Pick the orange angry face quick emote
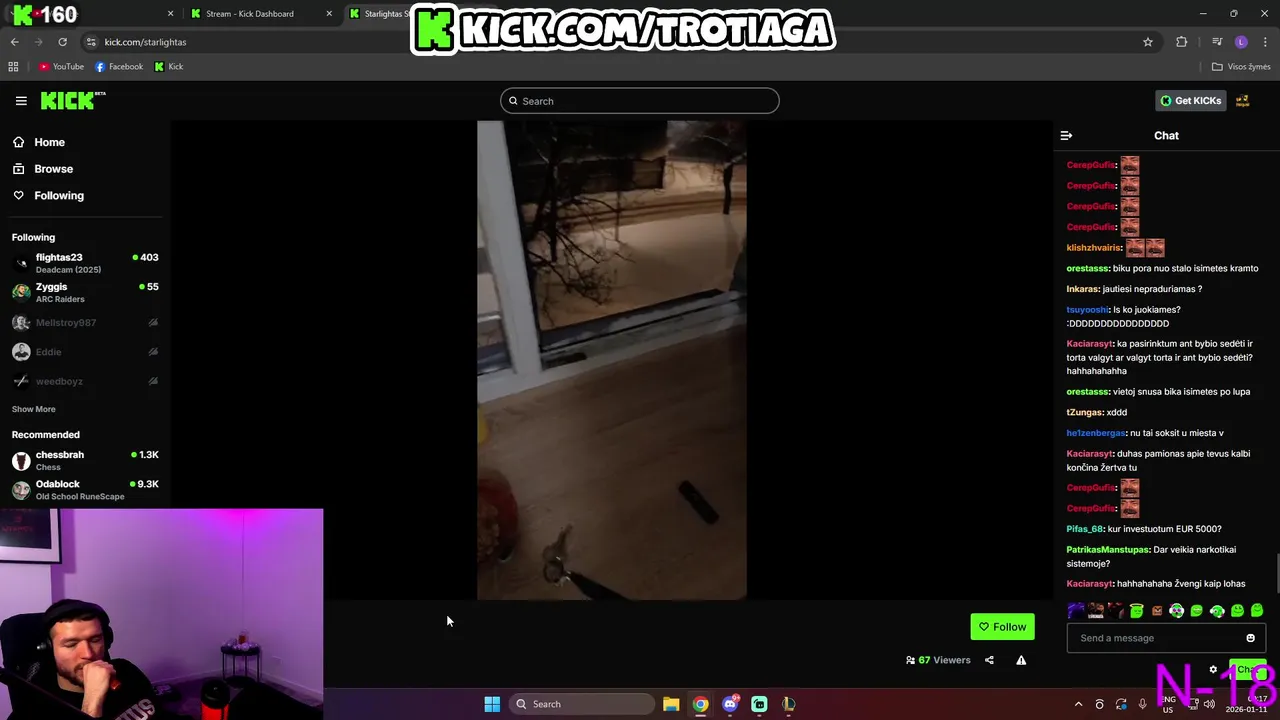The height and width of the screenshot is (720, 1280). pyautogui.click(x=1157, y=610)
